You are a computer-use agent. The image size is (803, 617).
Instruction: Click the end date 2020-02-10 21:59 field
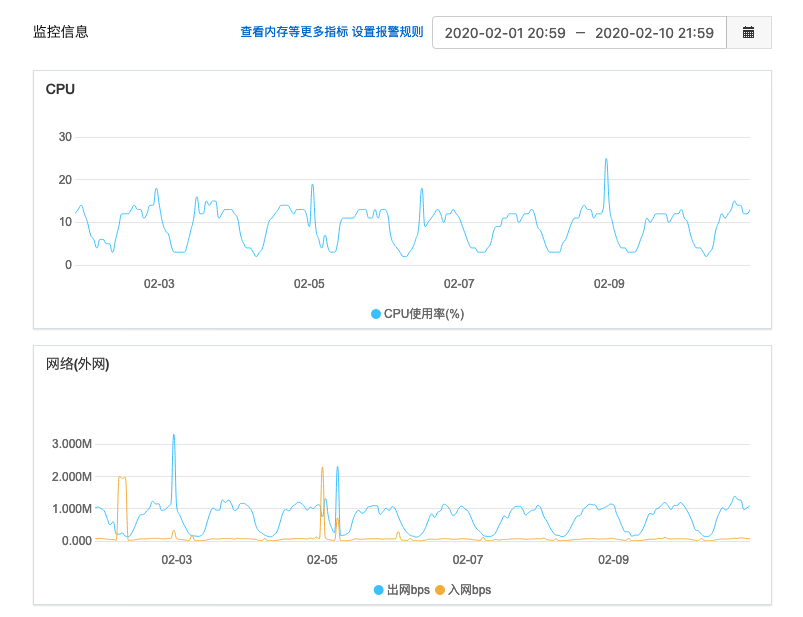[654, 33]
